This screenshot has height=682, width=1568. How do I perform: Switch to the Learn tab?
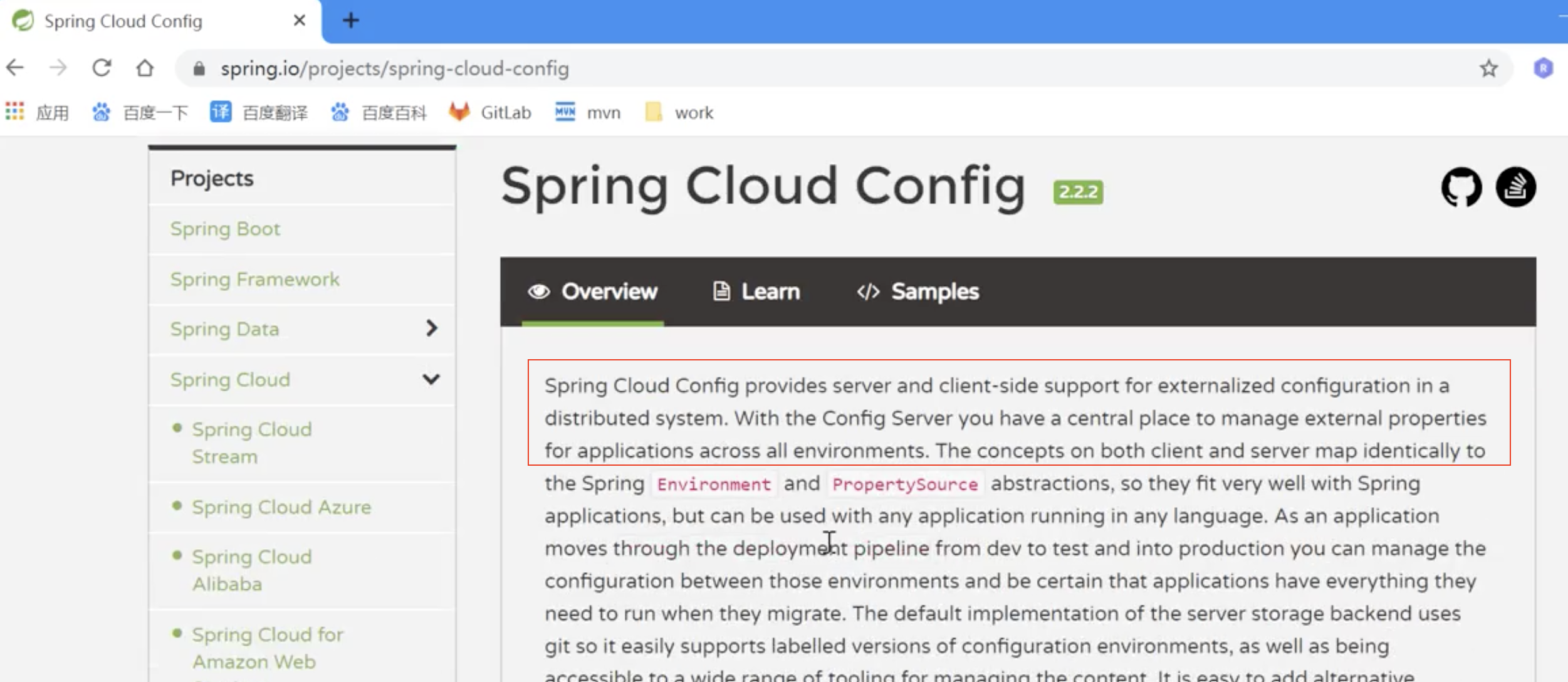click(x=756, y=291)
